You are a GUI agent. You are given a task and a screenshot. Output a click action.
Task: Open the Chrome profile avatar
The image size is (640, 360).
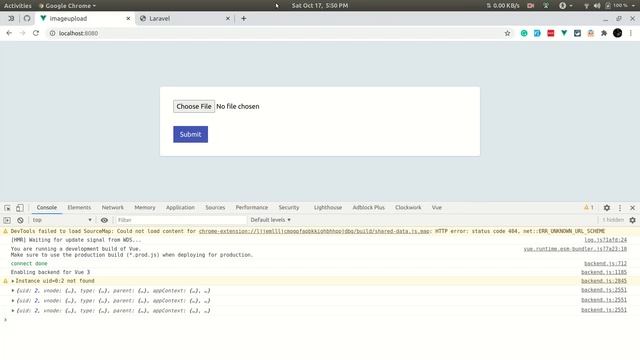[x=618, y=33]
